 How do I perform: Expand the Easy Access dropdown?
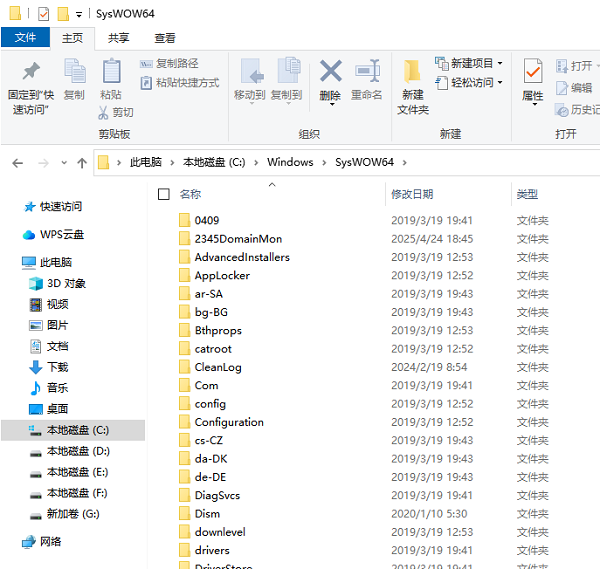click(x=500, y=82)
